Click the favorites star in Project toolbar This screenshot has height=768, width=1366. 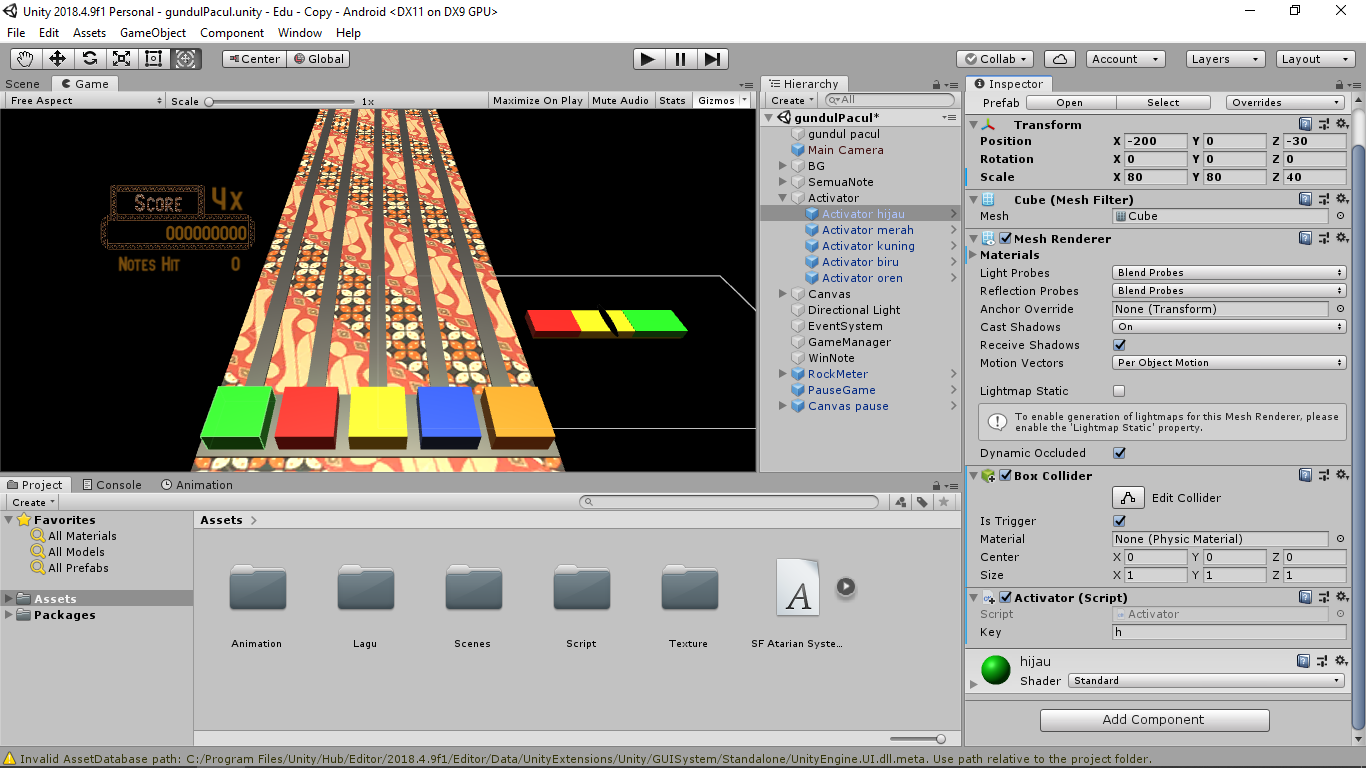(943, 502)
